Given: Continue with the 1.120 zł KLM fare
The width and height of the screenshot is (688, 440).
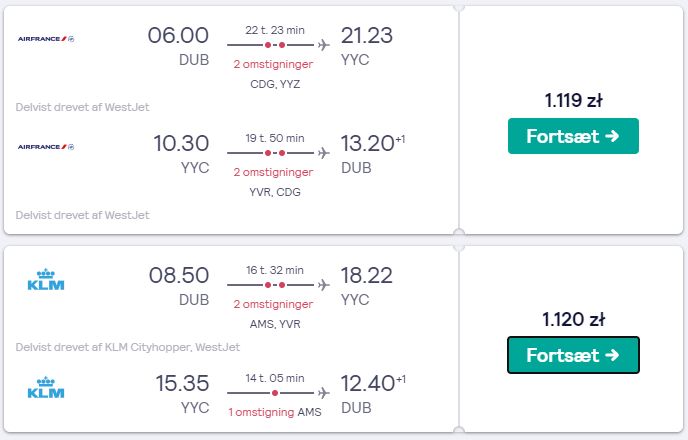Looking at the screenshot, I should [573, 355].
